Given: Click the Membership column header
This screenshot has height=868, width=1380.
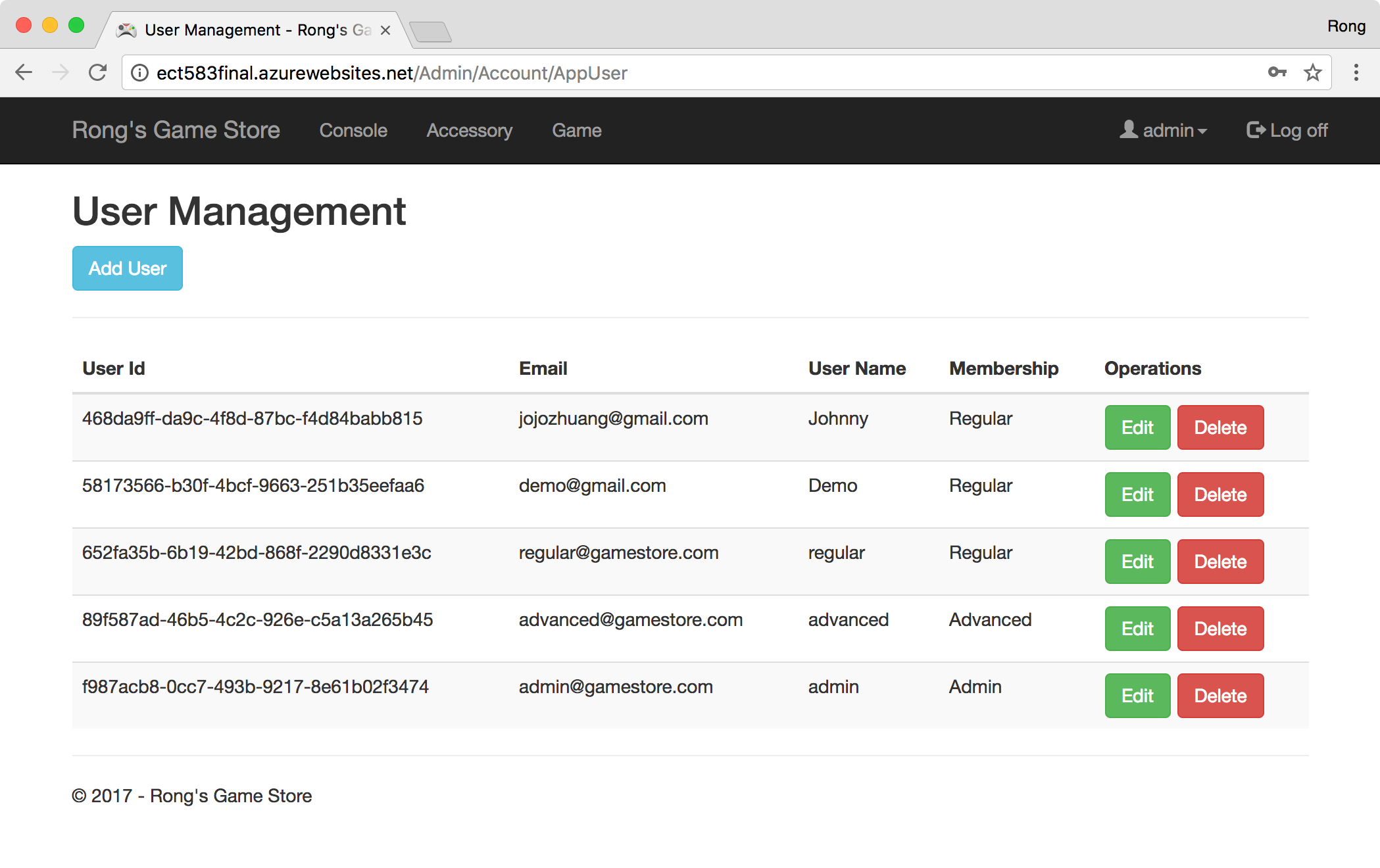Looking at the screenshot, I should click(x=1004, y=368).
